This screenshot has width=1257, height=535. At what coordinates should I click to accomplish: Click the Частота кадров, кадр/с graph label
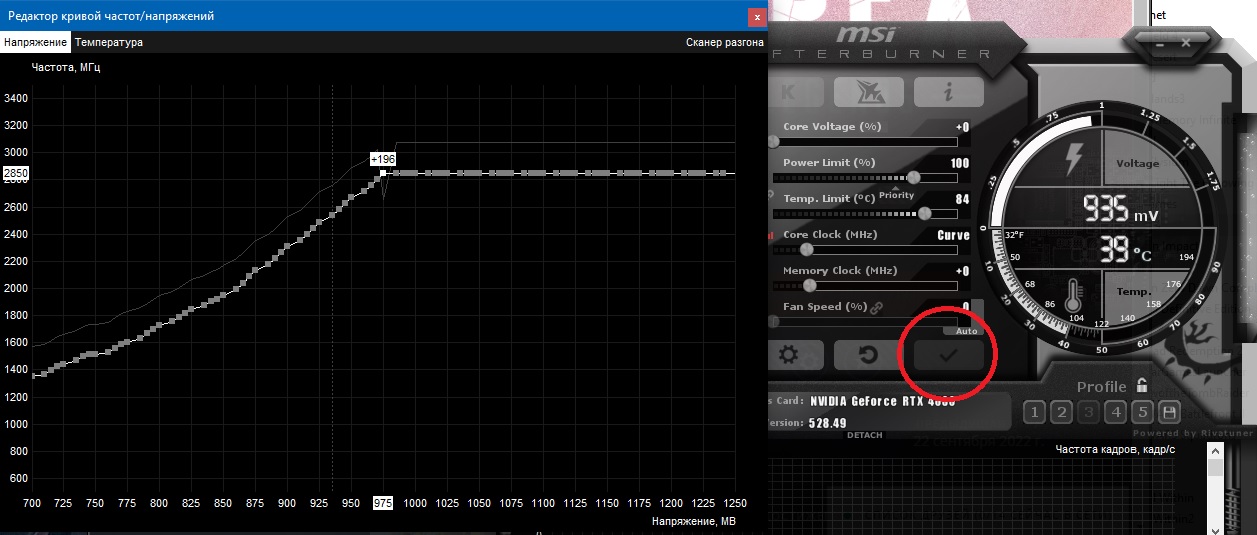[x=1116, y=450]
